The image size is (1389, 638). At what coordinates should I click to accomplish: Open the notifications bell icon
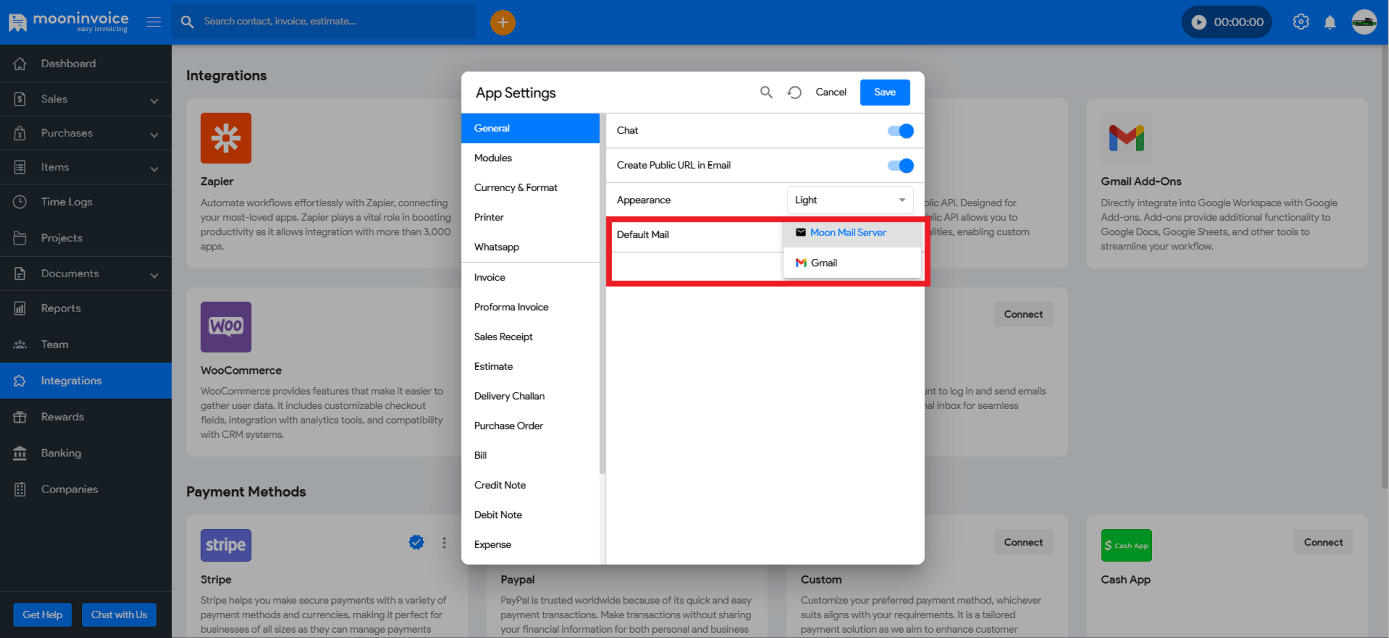point(1330,22)
